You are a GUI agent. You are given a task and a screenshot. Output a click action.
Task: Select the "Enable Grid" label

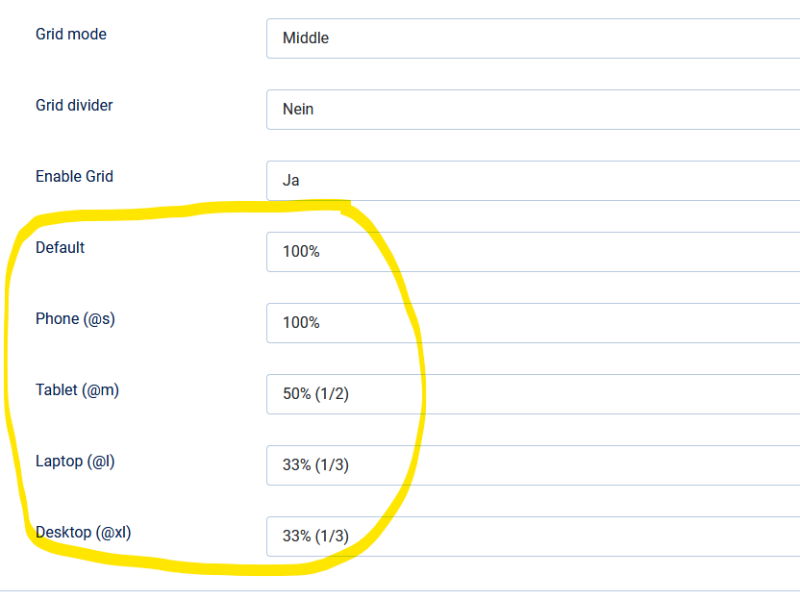[x=74, y=176]
